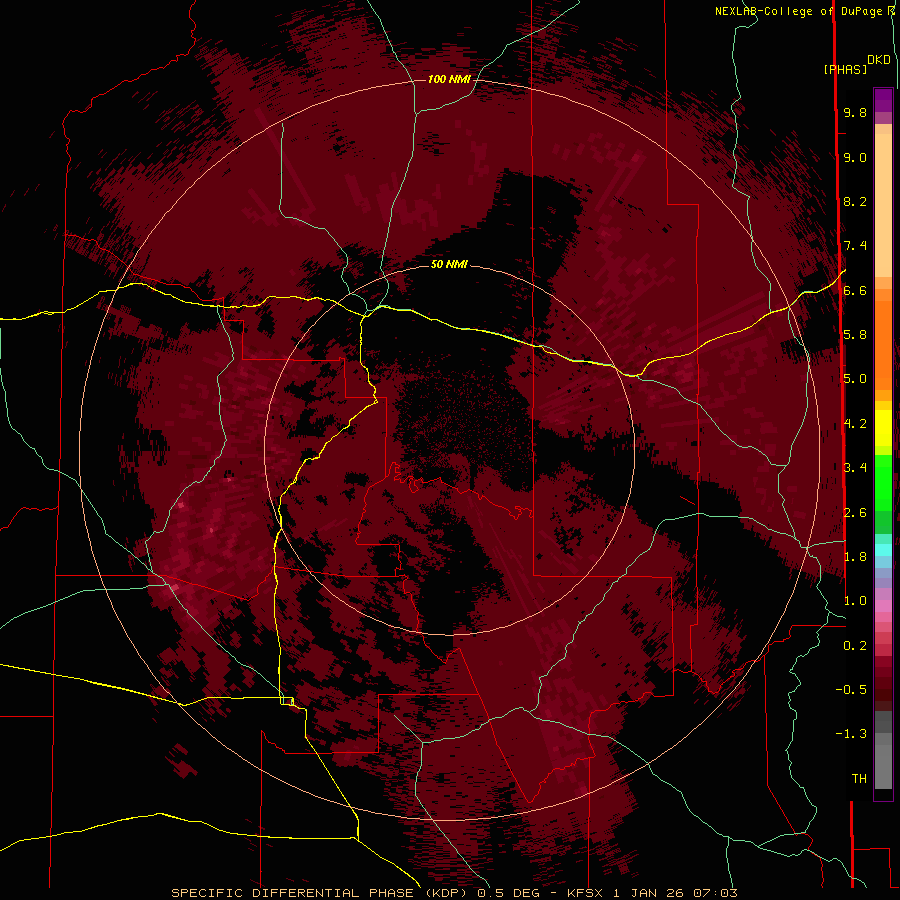The width and height of the screenshot is (900, 900).
Task: Click the -1.3 legend value
Action: click(851, 734)
